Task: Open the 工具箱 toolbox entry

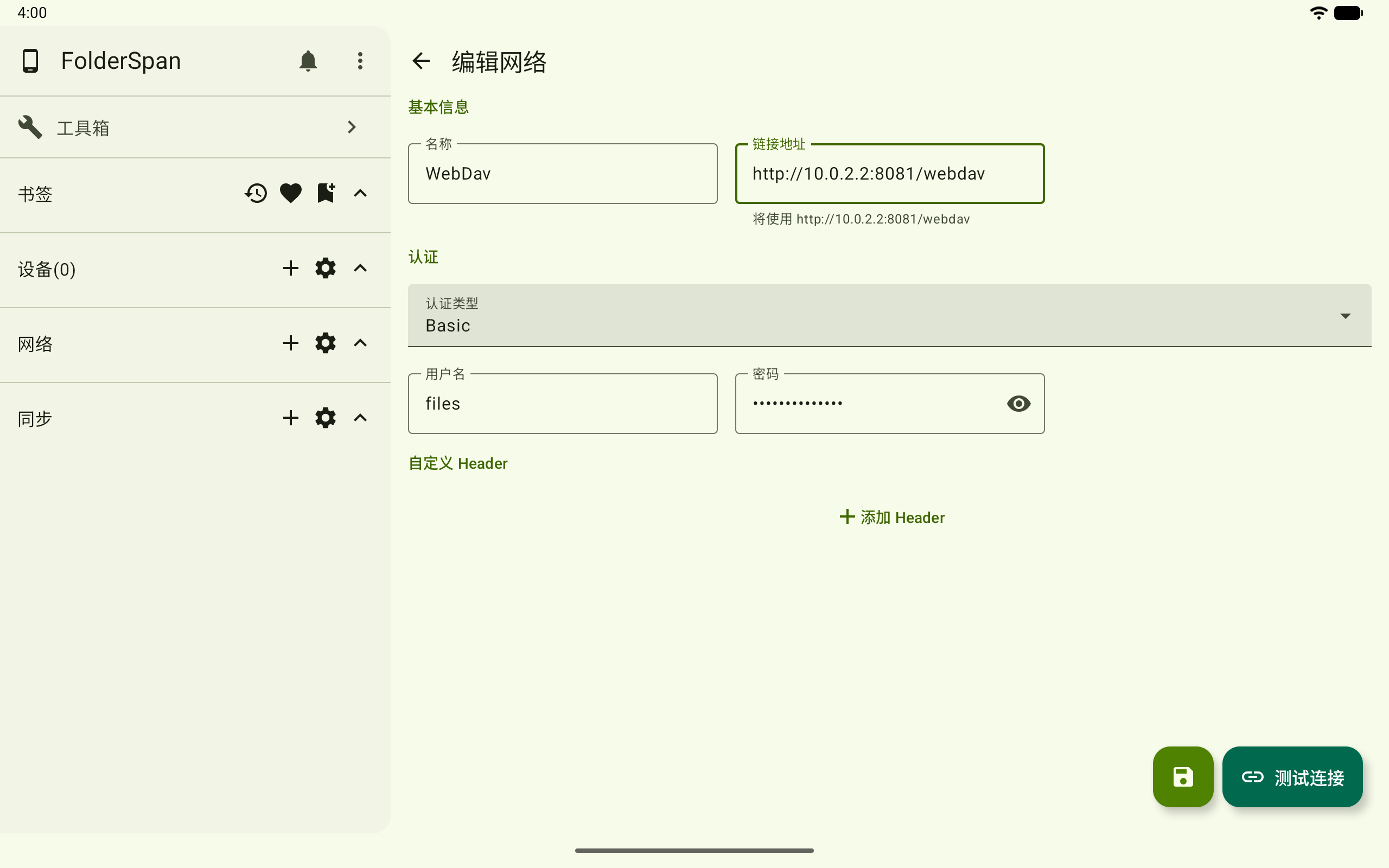Action: tap(195, 127)
